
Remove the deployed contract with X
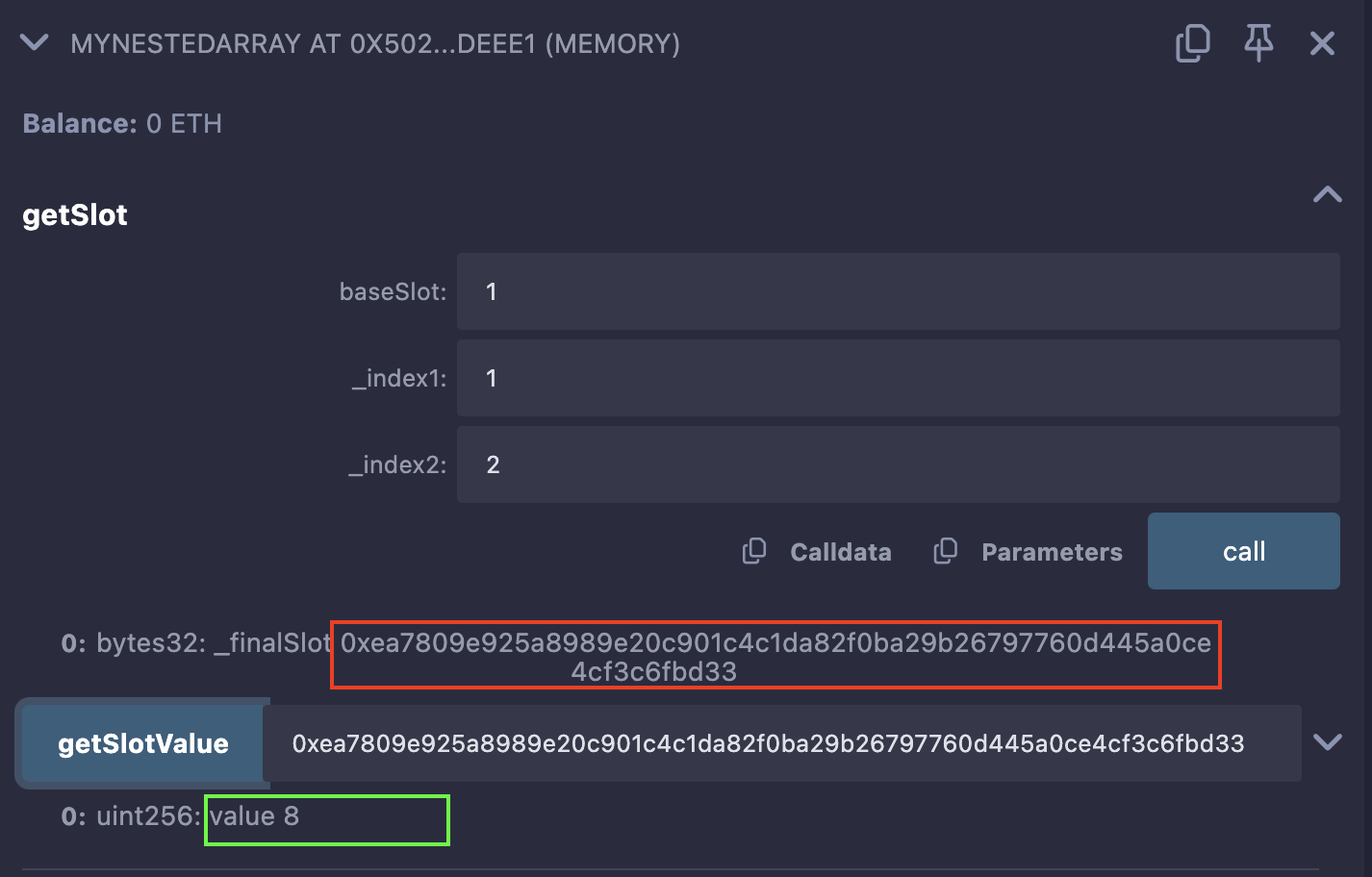point(1322,43)
